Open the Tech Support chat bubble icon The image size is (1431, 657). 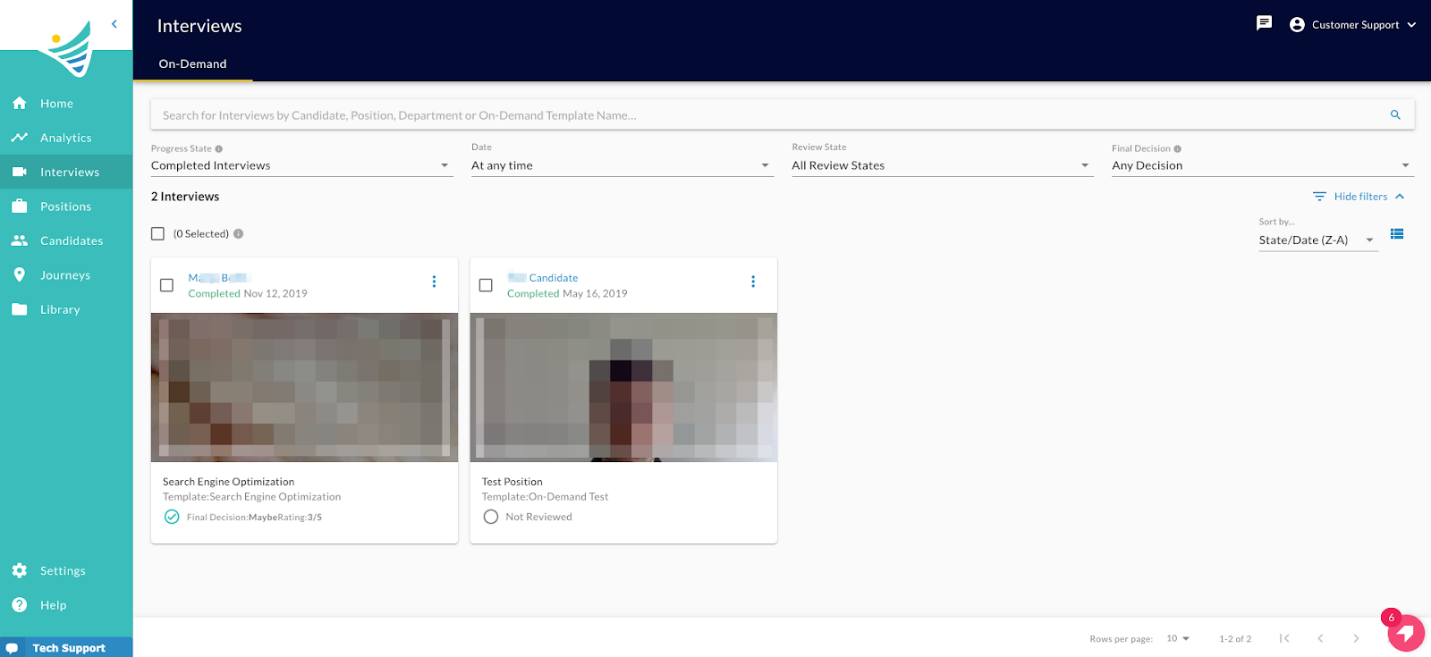[11, 648]
